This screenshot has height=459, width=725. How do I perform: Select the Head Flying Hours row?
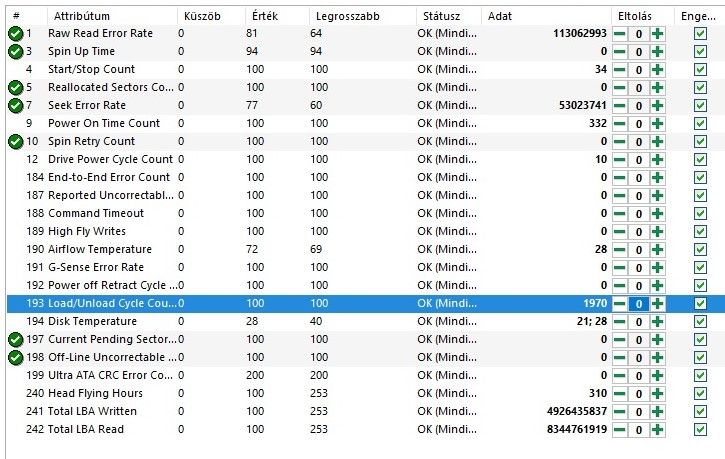click(x=365, y=394)
